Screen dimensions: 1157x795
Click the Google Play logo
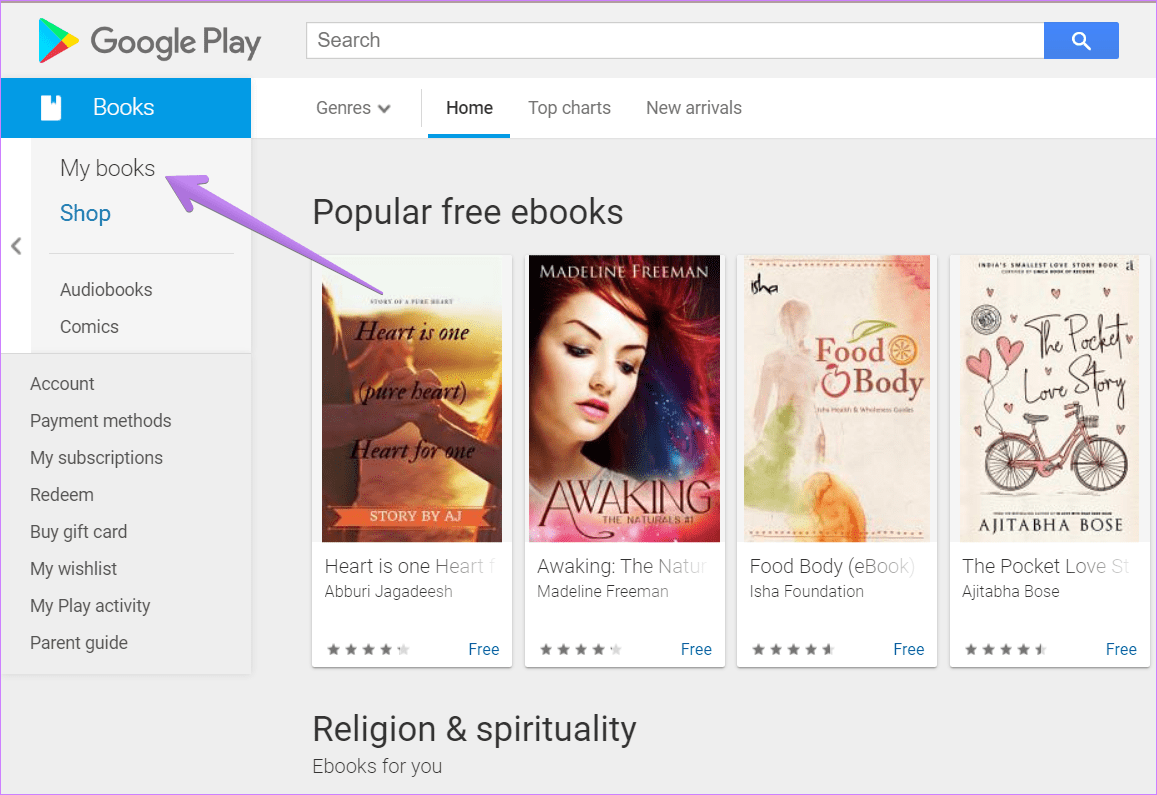point(150,41)
